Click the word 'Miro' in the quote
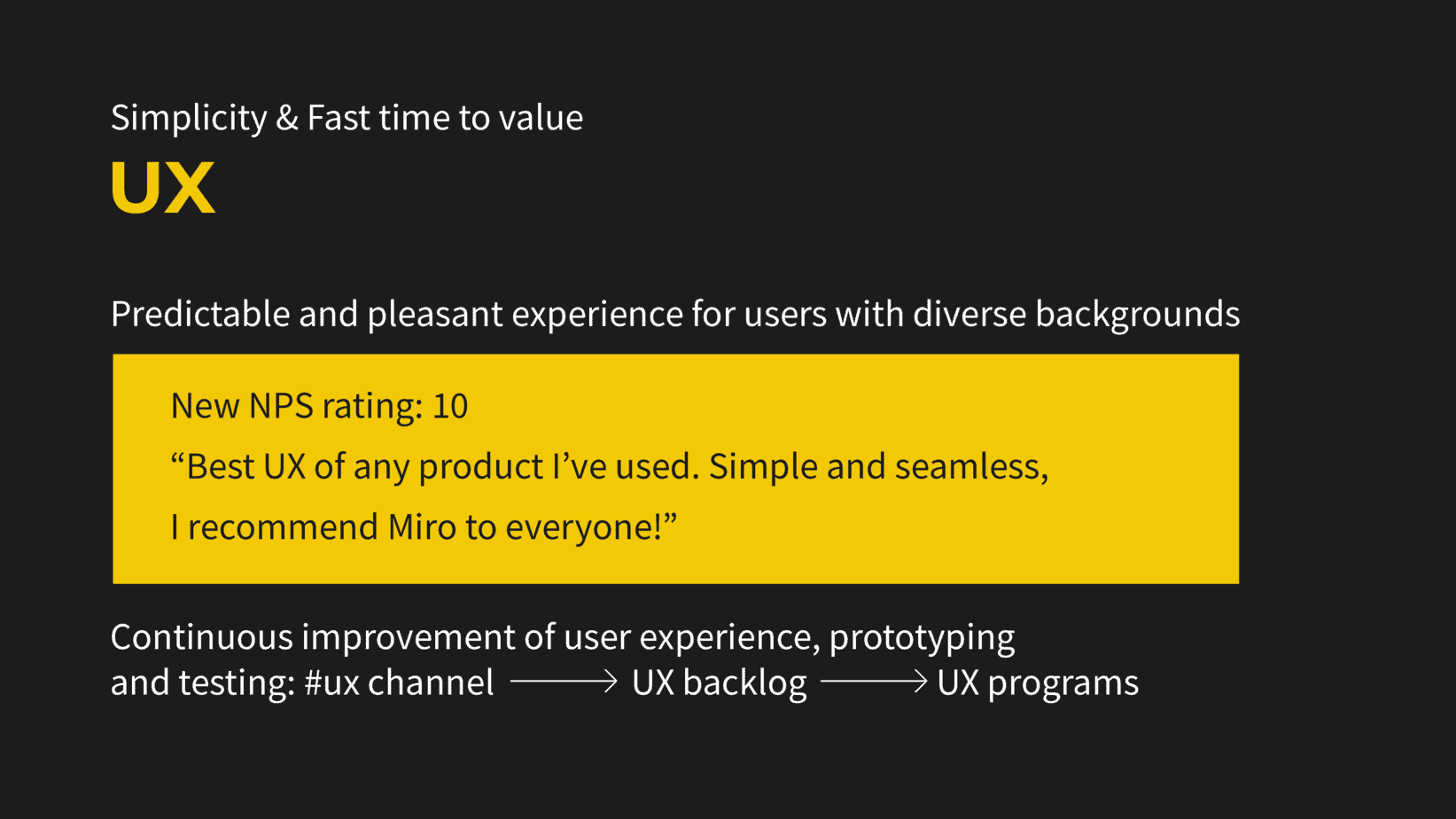 tap(423, 527)
